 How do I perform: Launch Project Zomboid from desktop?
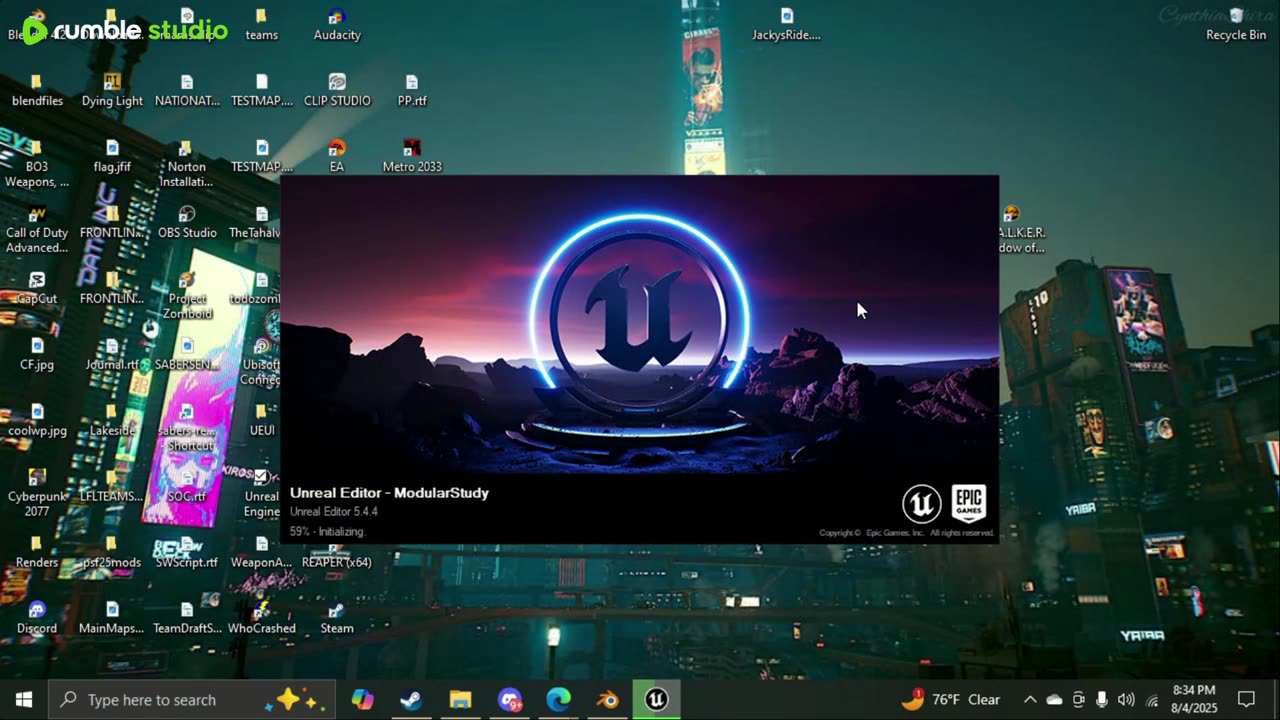[187, 296]
